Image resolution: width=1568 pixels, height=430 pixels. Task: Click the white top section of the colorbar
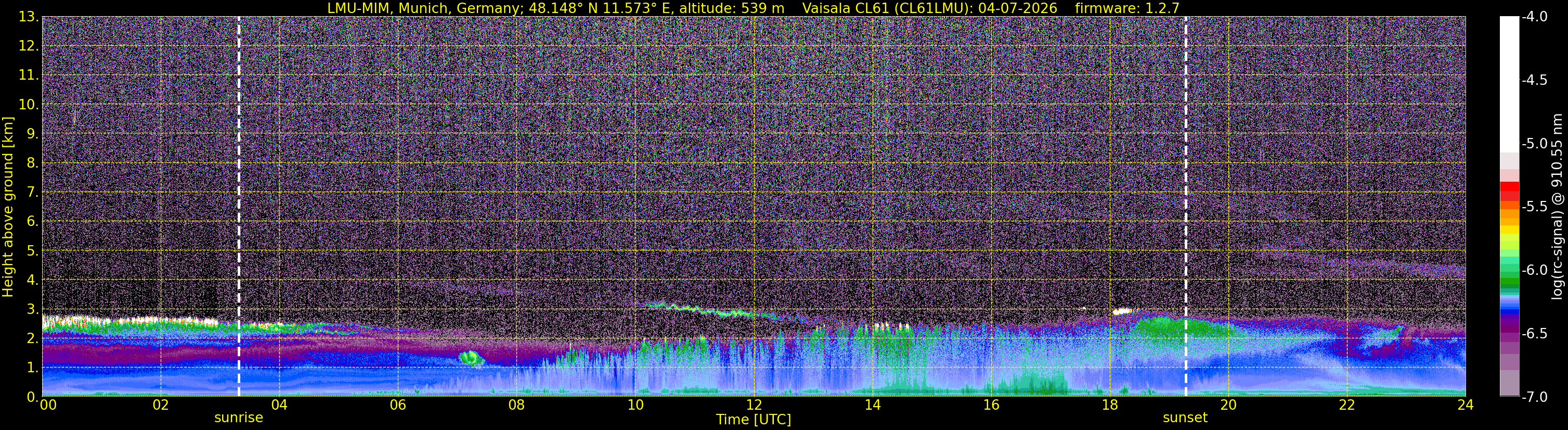click(1509, 84)
